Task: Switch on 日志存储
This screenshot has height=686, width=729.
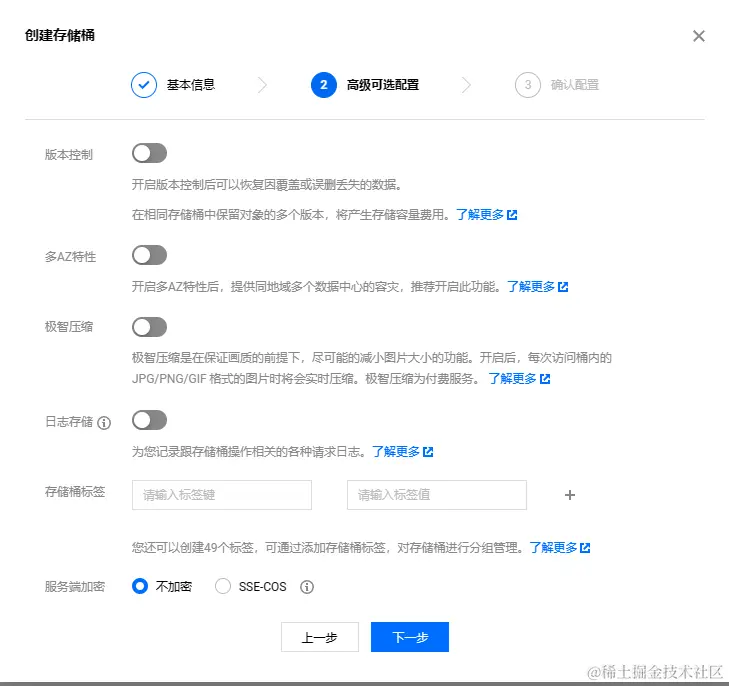Action: pyautogui.click(x=149, y=420)
